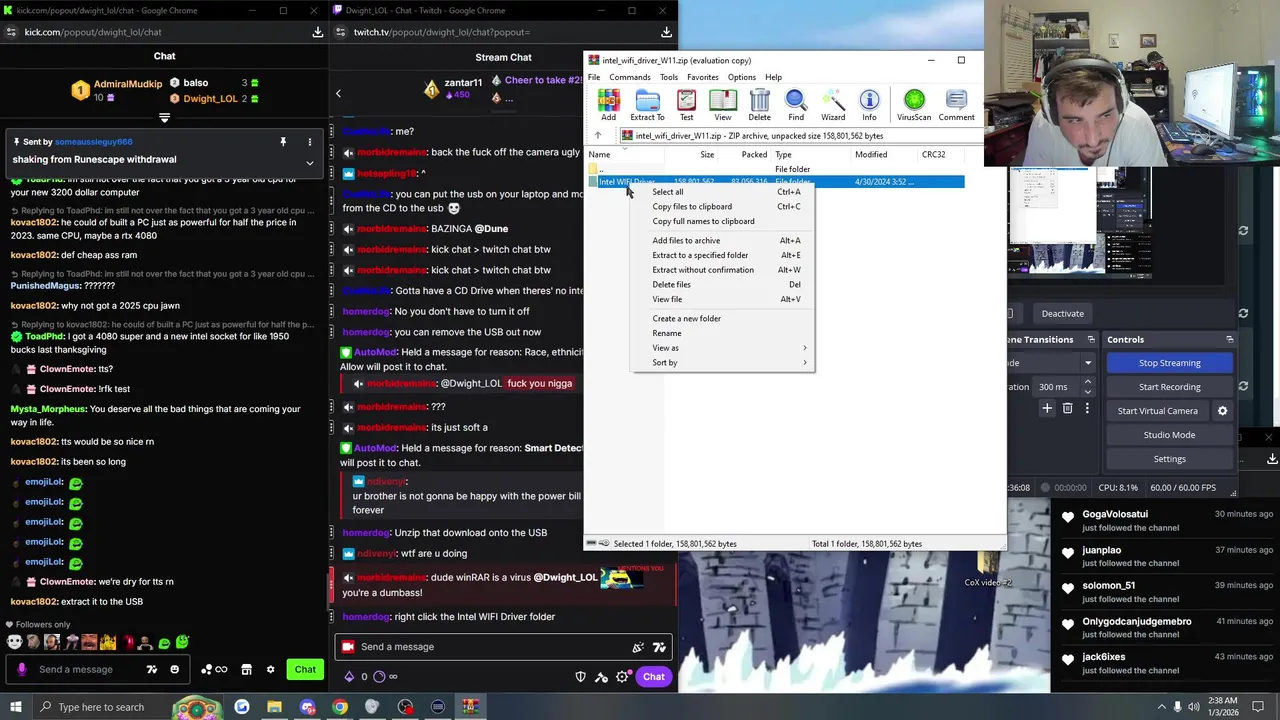This screenshot has height=720, width=1280.
Task: Choose Rename in the context menu
Action: coord(723,333)
